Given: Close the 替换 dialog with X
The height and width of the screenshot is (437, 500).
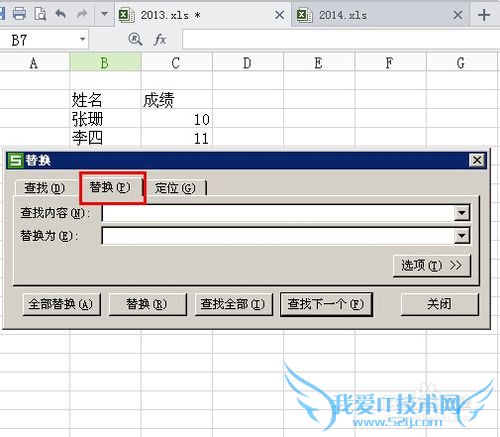Looking at the screenshot, I should point(477,160).
